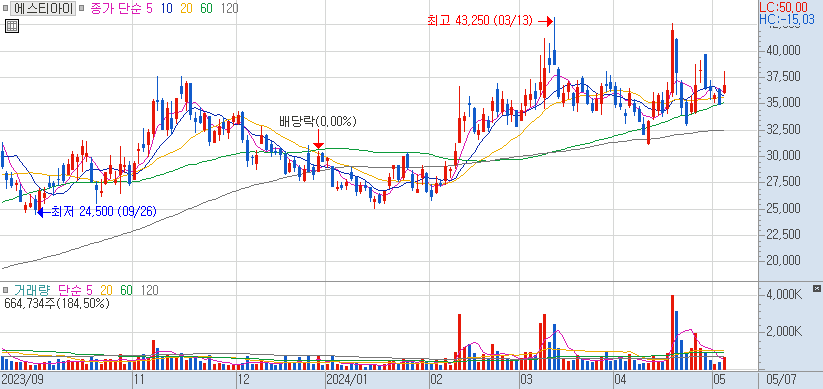
Task: Click the 05 month label on date axis
Action: (719, 379)
